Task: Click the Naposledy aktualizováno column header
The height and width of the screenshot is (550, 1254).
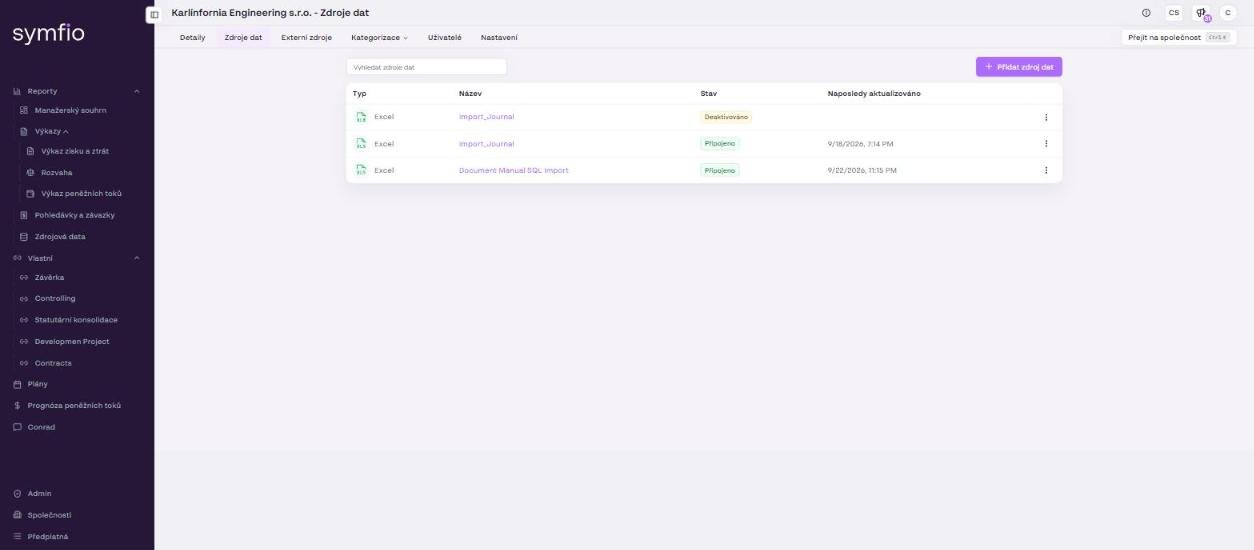Action: pyautogui.click(x=874, y=93)
